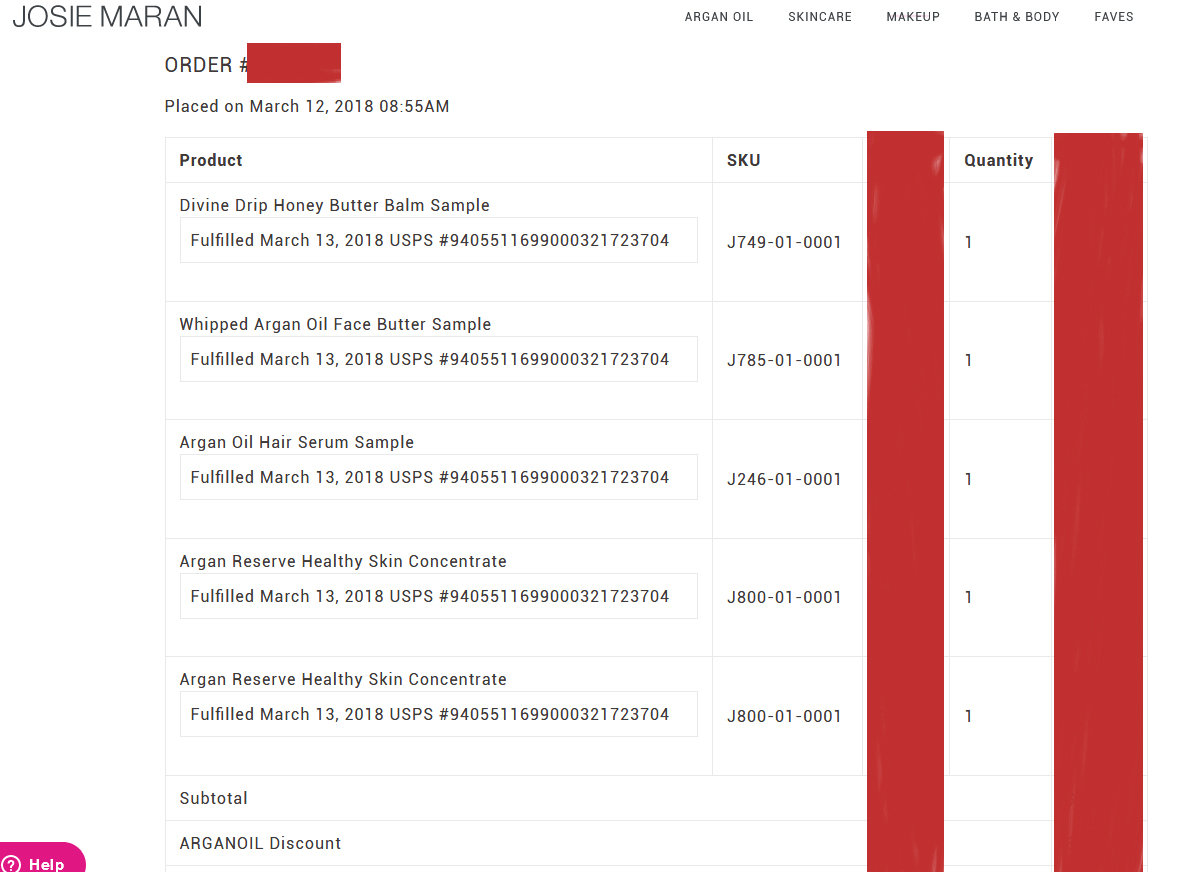Image resolution: width=1178 pixels, height=872 pixels.
Task: Click SKU J749-01-0001
Action: pos(784,242)
